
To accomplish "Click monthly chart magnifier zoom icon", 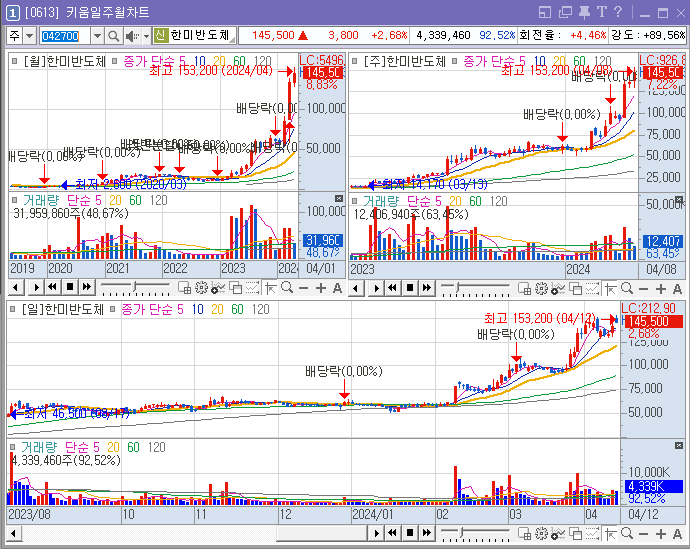I will pos(287,288).
